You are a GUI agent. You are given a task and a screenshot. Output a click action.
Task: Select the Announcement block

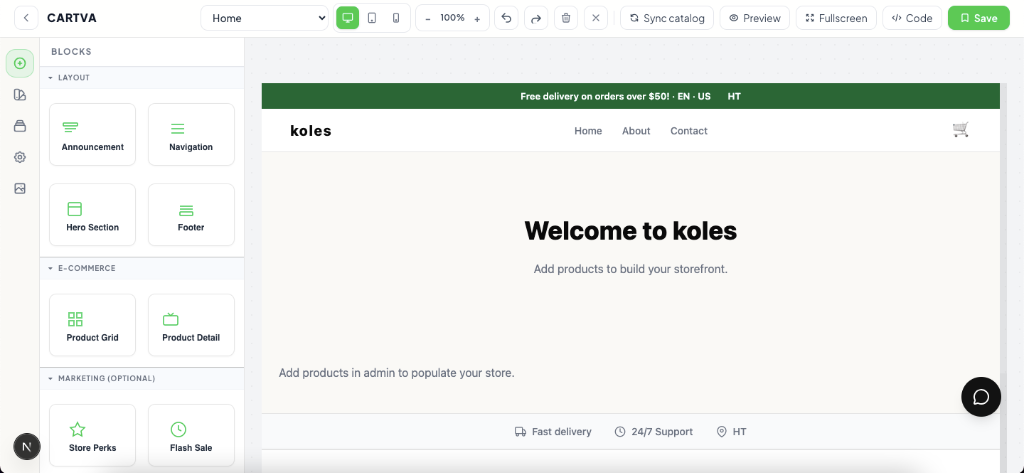[93, 135]
